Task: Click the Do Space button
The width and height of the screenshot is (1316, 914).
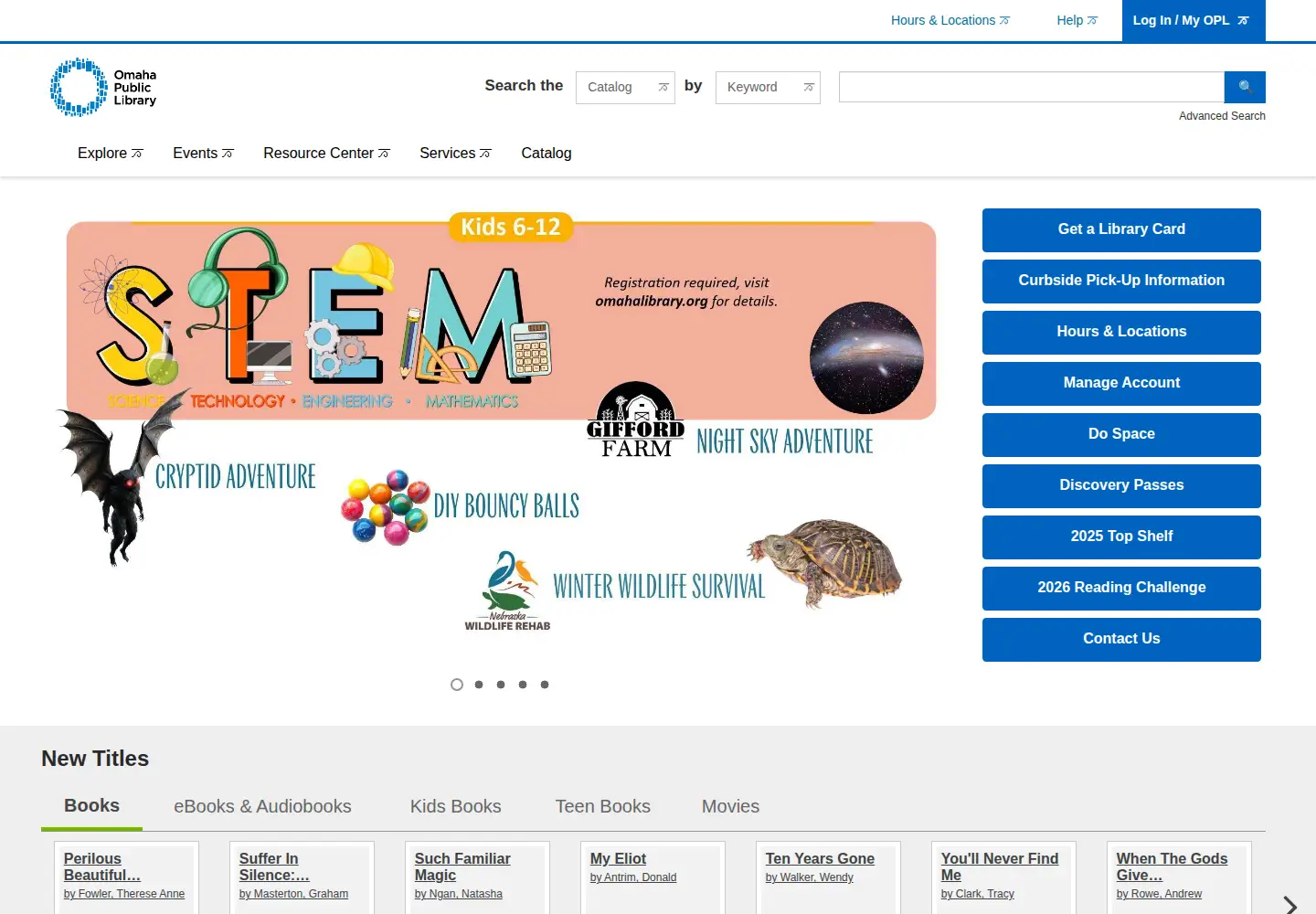Action: (x=1121, y=435)
